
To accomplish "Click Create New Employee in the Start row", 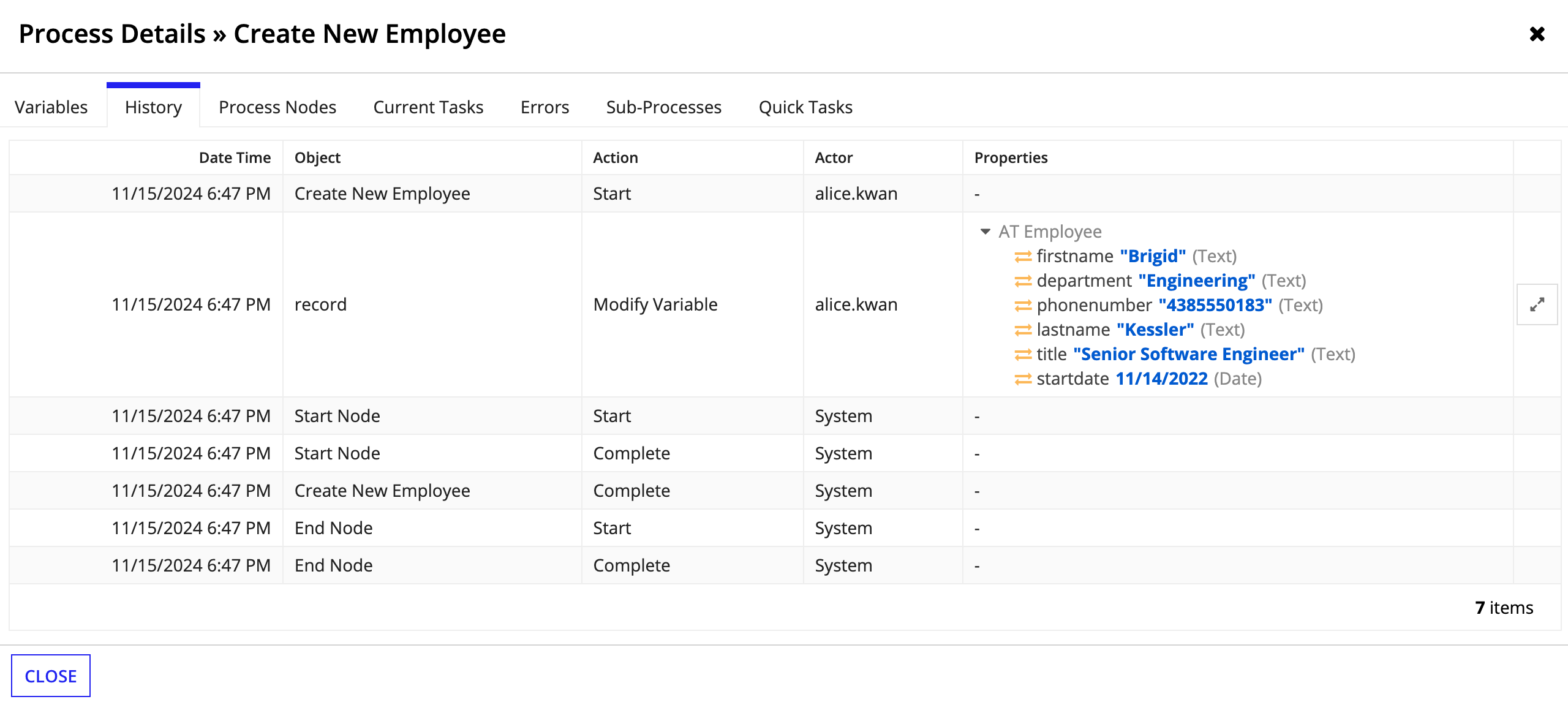I will click(x=382, y=194).
